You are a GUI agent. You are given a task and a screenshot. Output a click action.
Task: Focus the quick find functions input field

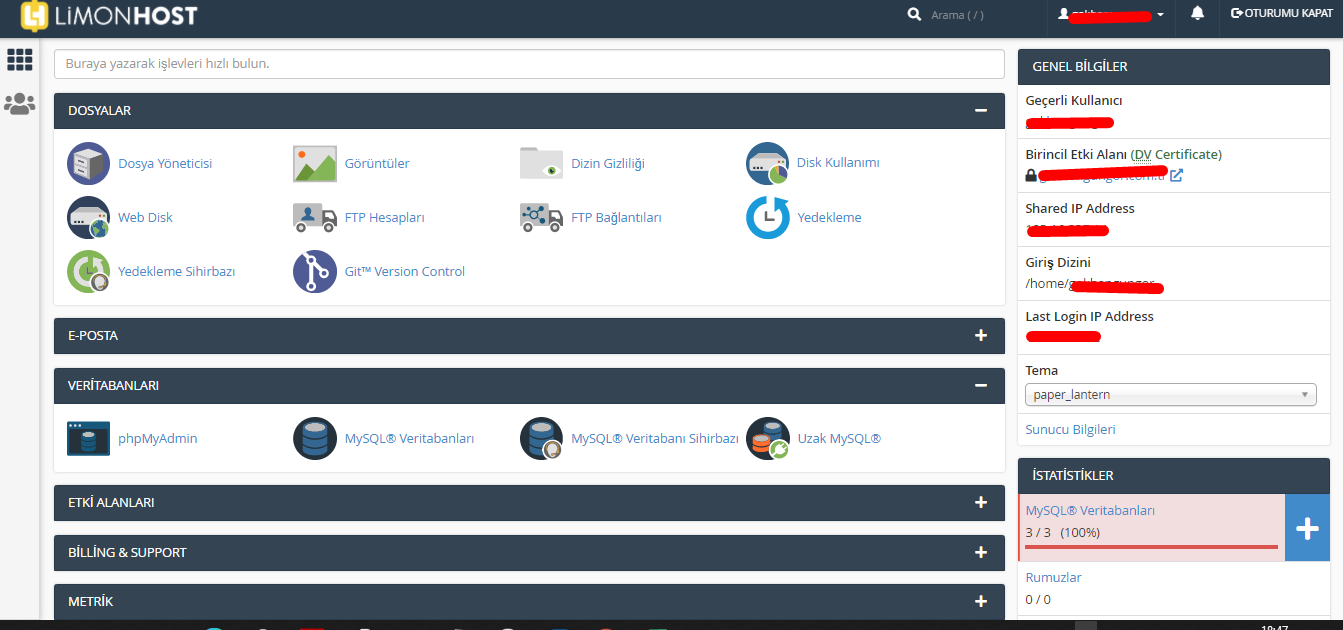[x=529, y=63]
